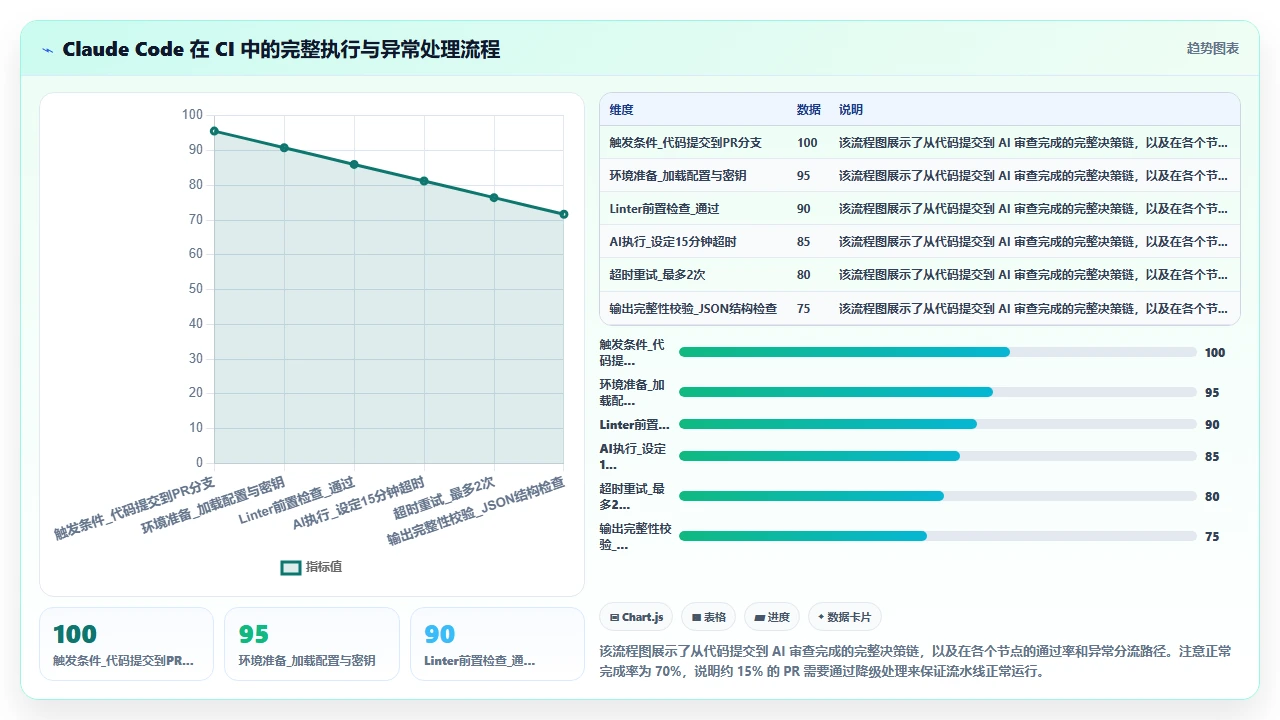Click the Chart.js tag pill
Screen dimensions: 1280x720
point(637,617)
